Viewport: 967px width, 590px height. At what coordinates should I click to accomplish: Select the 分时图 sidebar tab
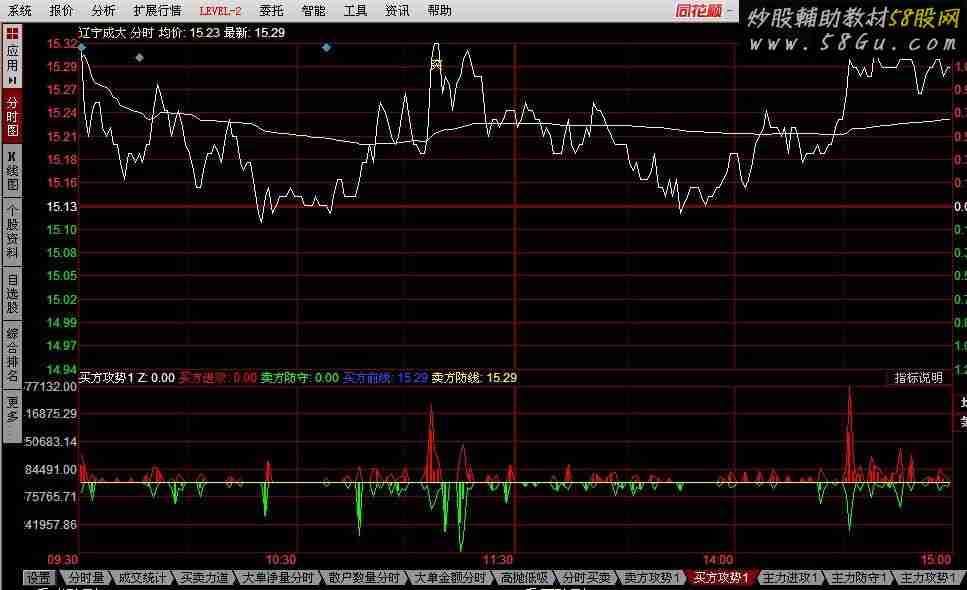(x=12, y=117)
